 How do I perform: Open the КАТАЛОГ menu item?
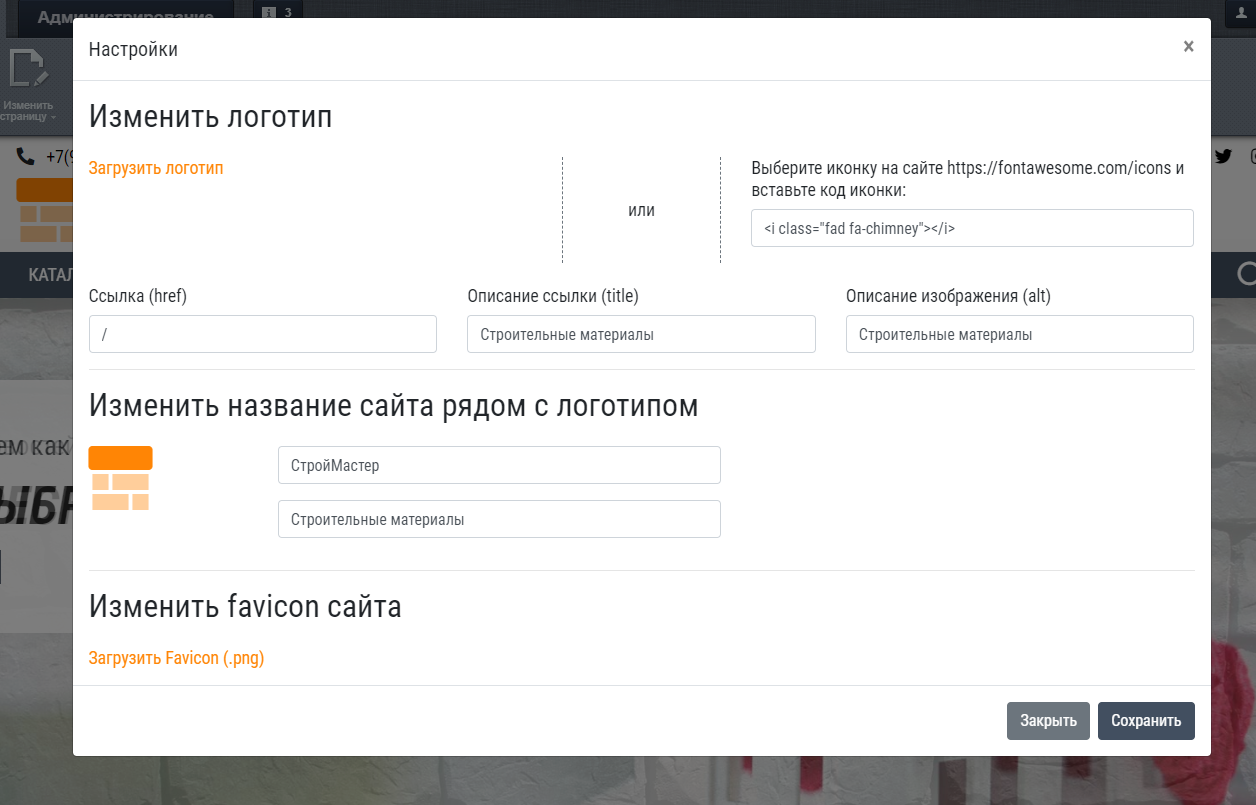[x=50, y=275]
